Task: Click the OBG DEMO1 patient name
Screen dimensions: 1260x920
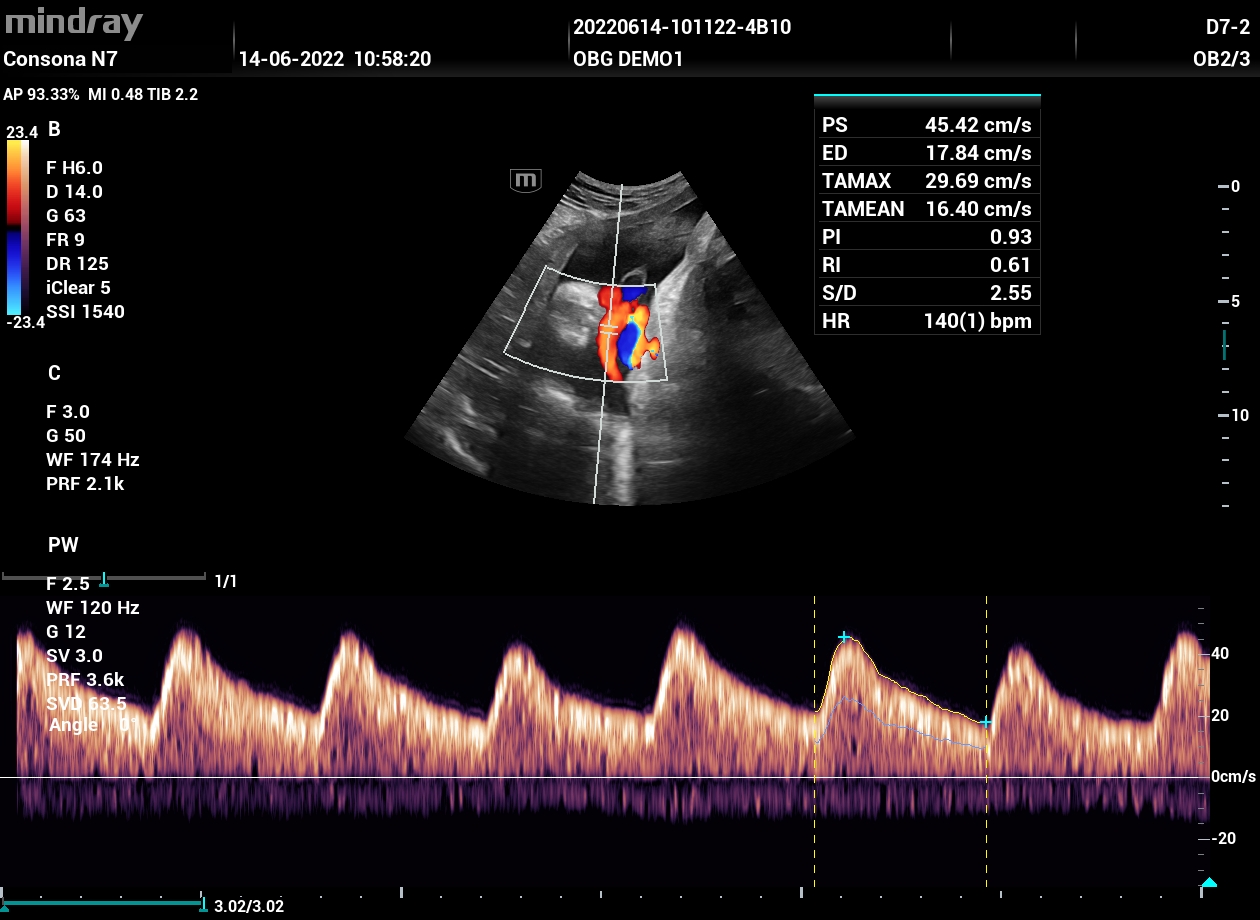Action: pos(628,59)
